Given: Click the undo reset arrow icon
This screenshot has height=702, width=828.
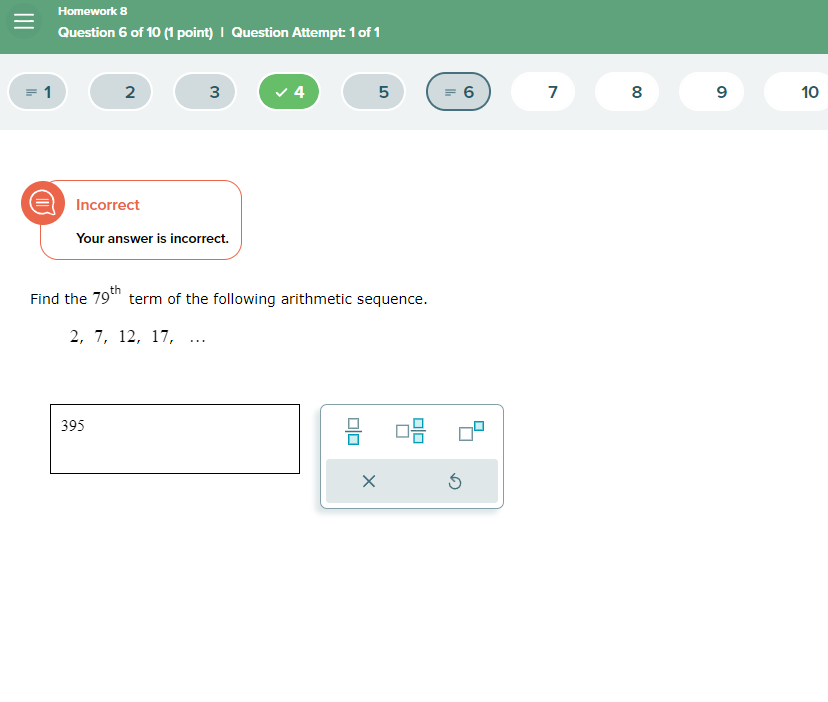Looking at the screenshot, I should 456,481.
